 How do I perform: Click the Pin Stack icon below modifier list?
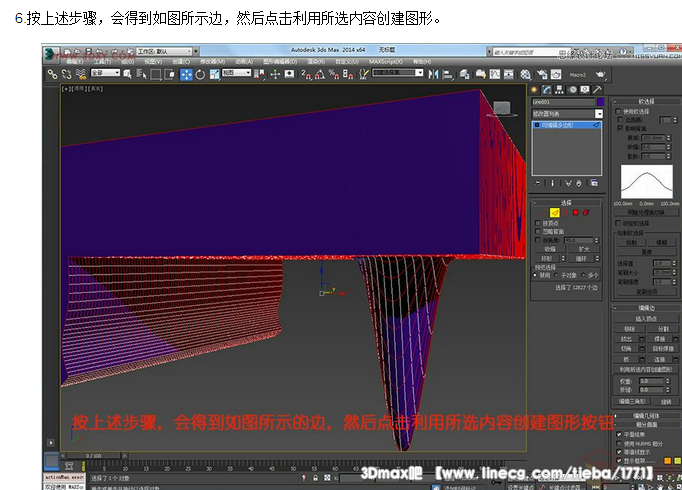tap(537, 183)
